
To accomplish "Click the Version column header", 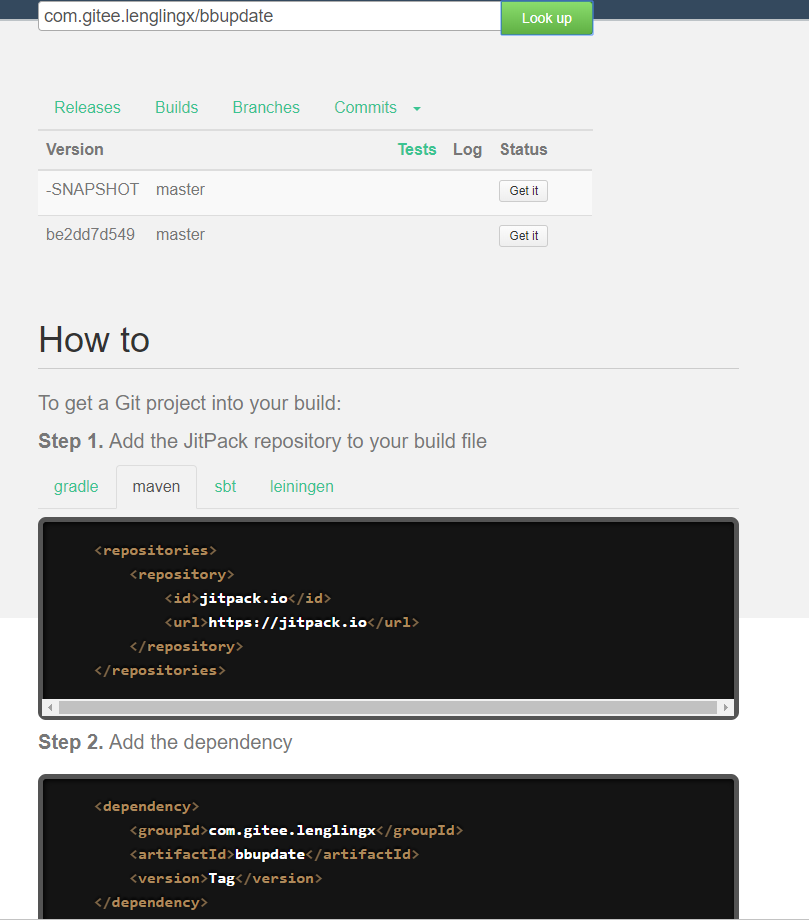I will coord(75,150).
